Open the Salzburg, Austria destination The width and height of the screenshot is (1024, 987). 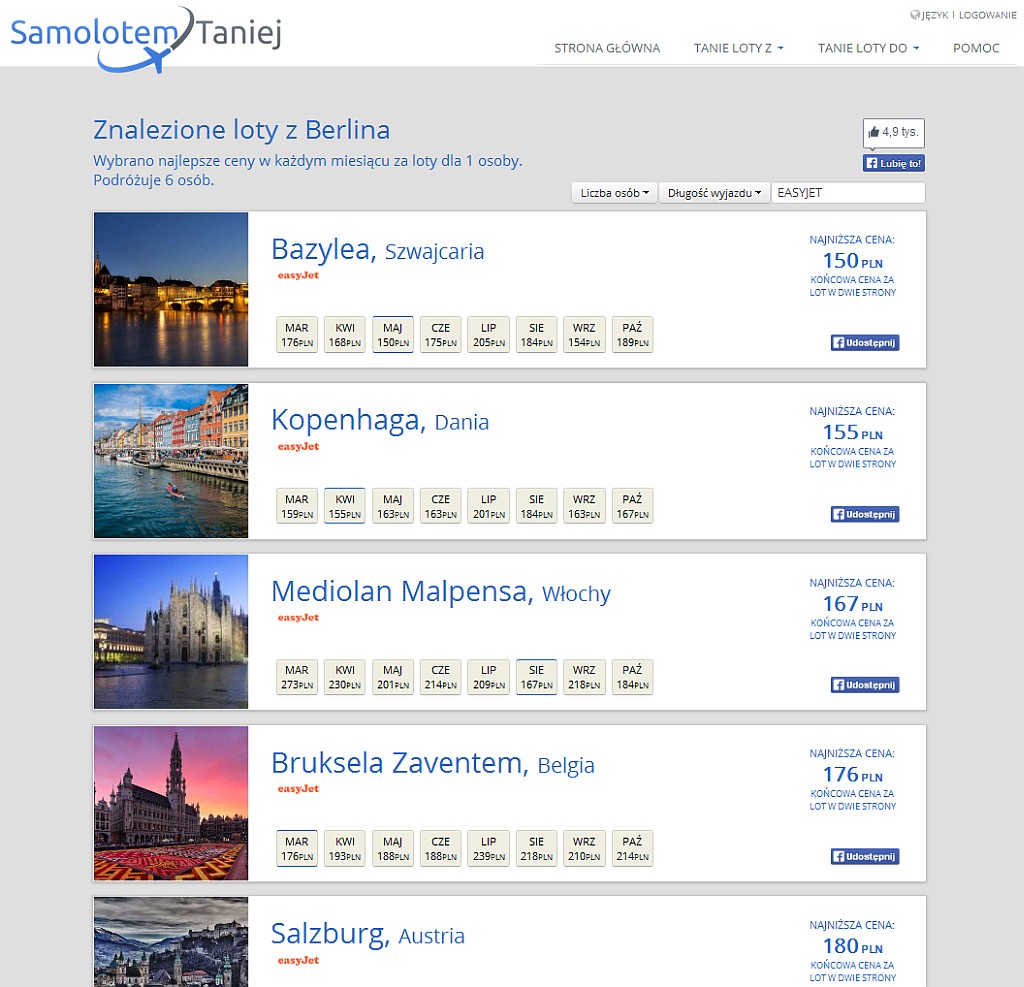[x=368, y=934]
